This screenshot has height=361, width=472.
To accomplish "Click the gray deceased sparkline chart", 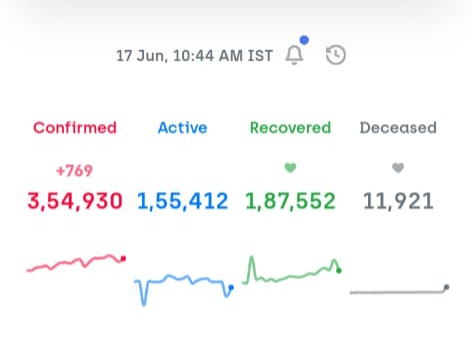I will pyautogui.click(x=399, y=289).
